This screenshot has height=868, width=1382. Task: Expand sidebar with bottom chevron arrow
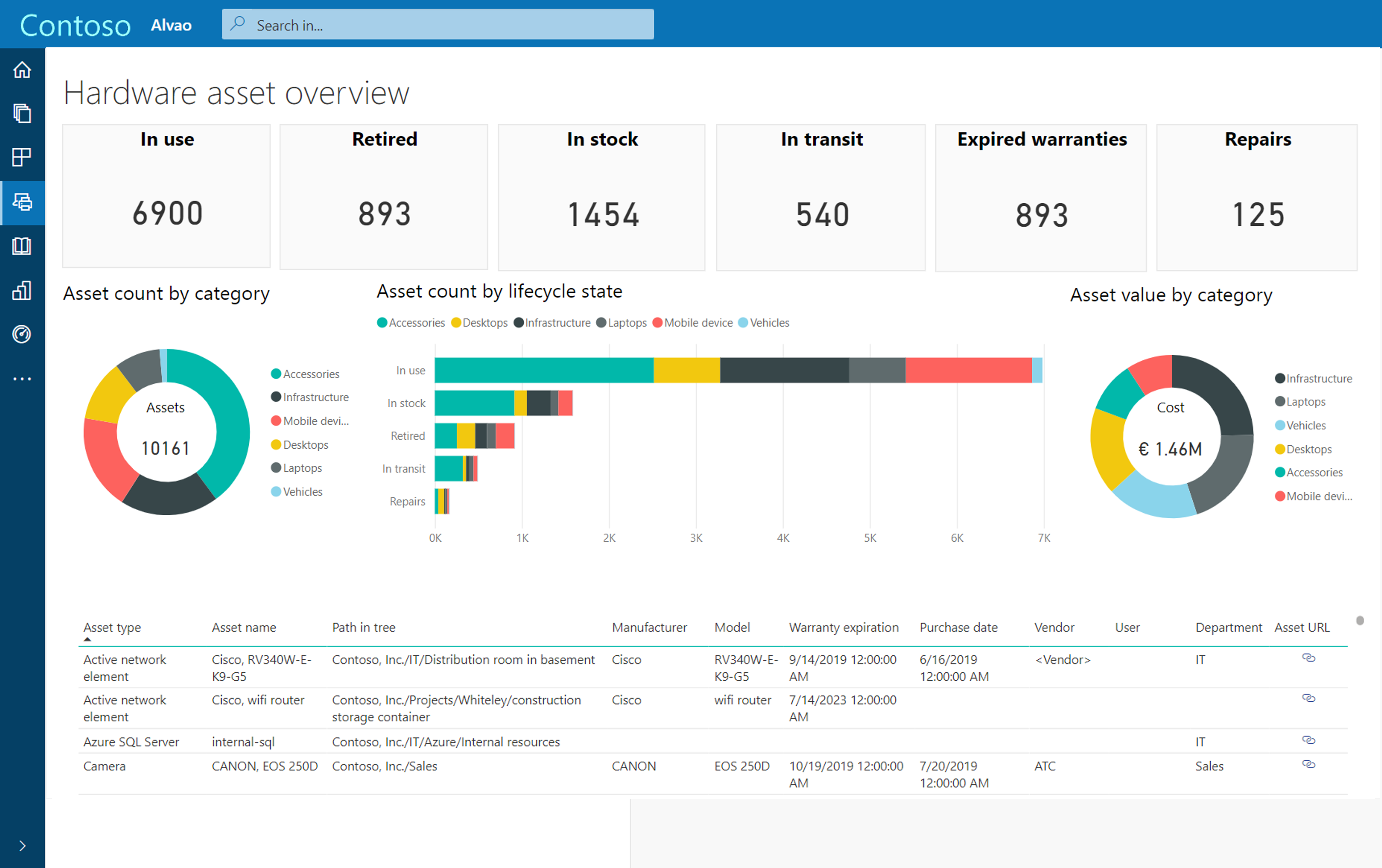click(x=22, y=846)
